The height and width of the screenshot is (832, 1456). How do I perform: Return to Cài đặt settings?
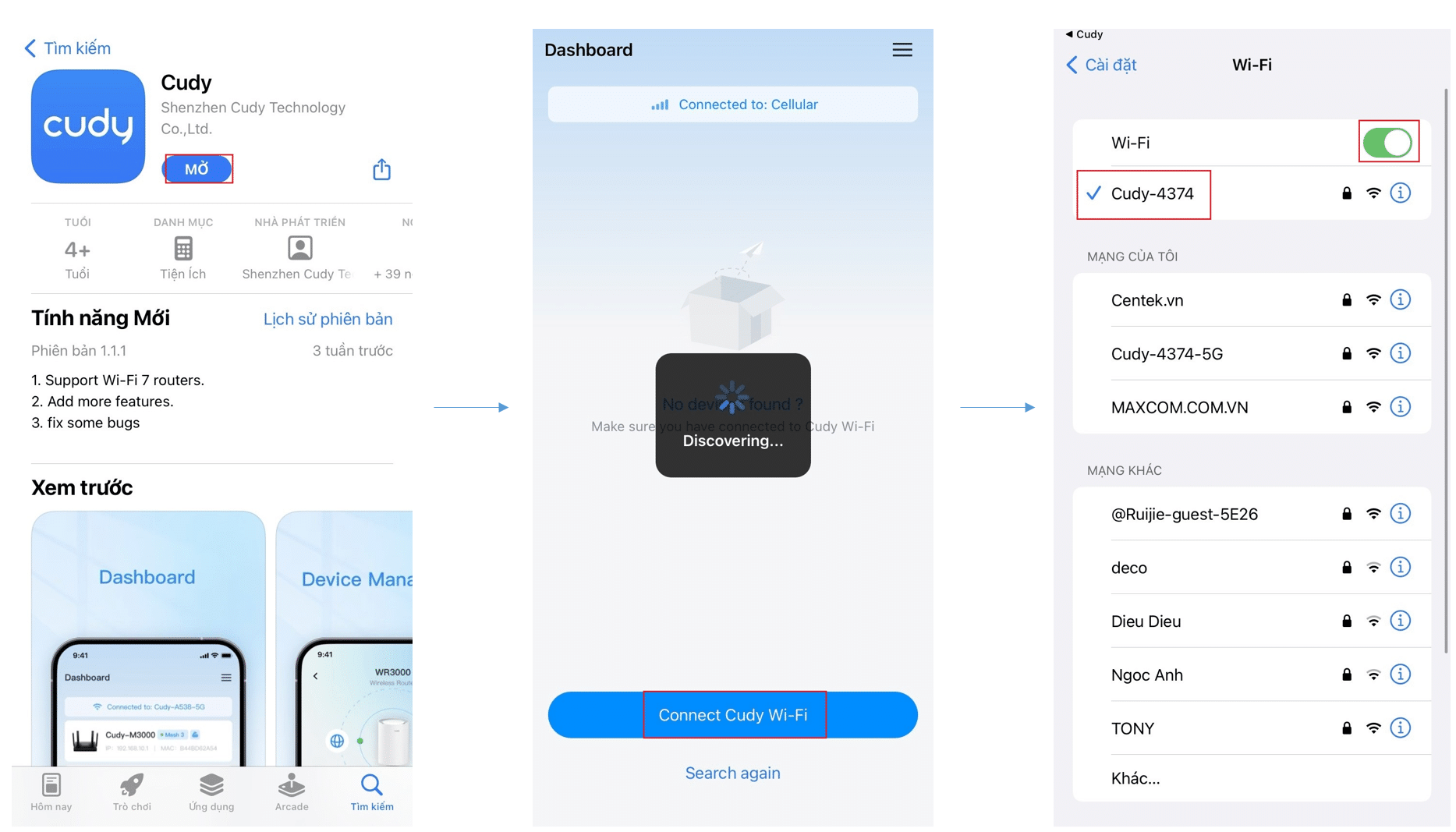coord(1101,65)
